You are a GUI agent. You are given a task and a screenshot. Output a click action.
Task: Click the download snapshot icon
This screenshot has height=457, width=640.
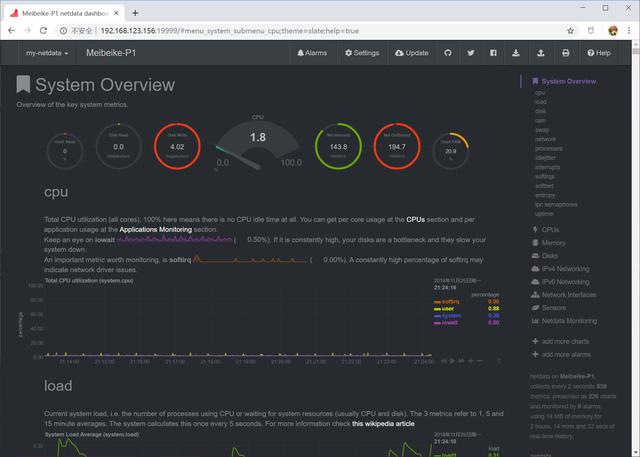pyautogui.click(x=516, y=53)
